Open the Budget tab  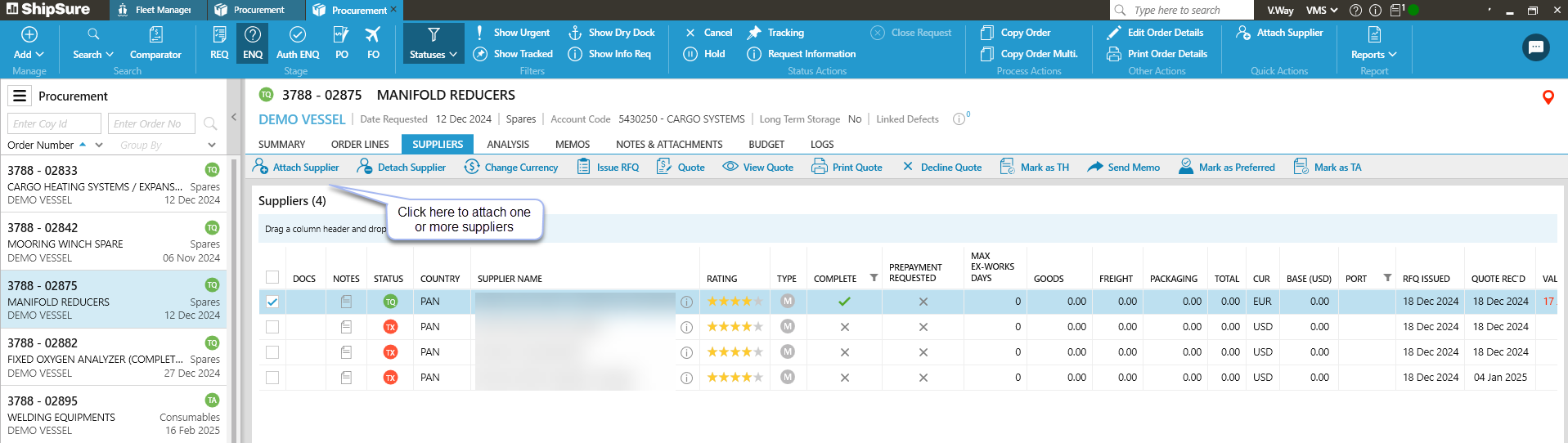[766, 145]
